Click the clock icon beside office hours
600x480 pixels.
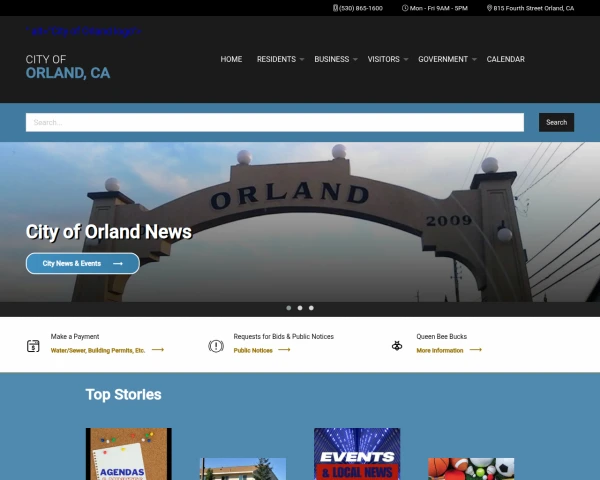(405, 8)
